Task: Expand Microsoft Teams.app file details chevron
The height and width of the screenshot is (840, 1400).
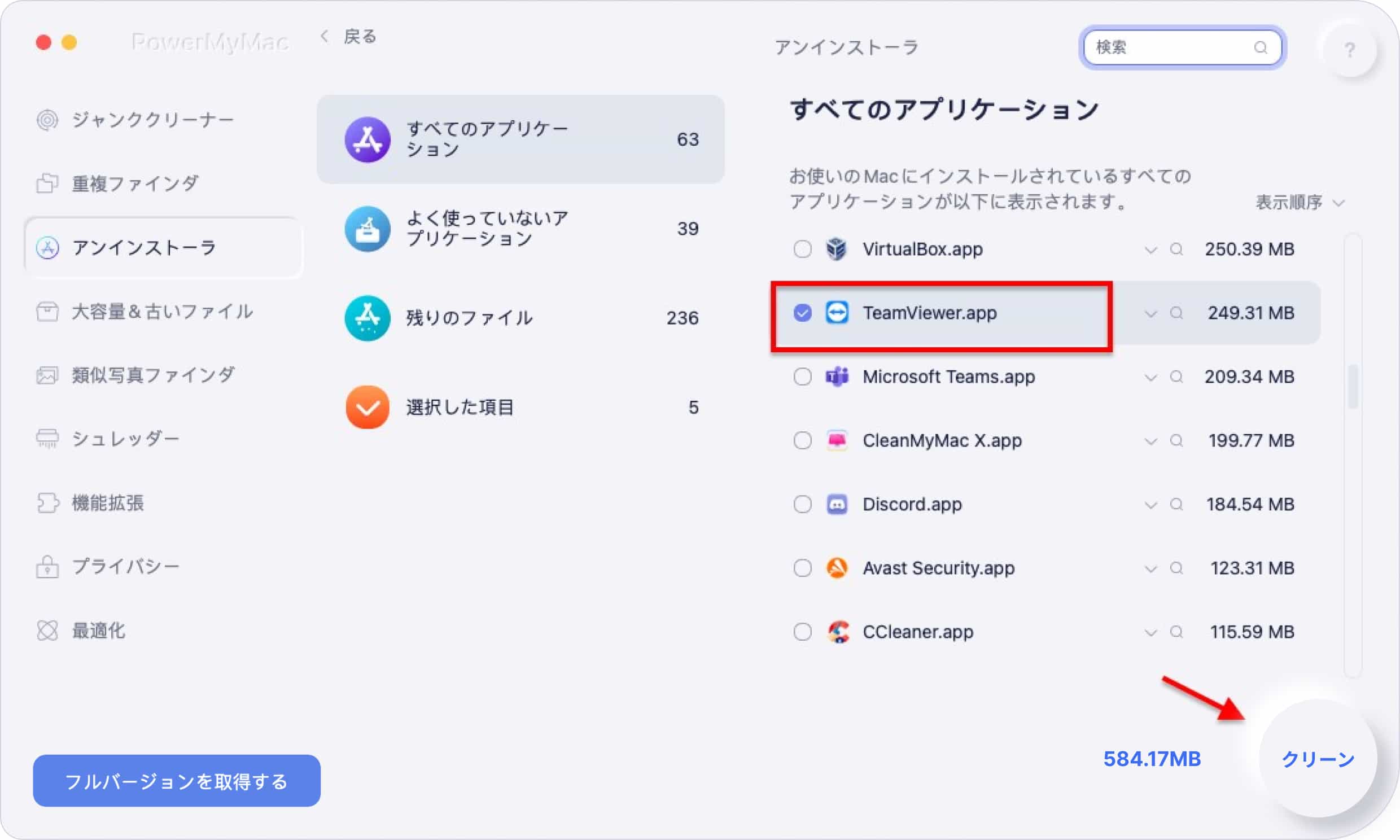Action: pos(1150,378)
